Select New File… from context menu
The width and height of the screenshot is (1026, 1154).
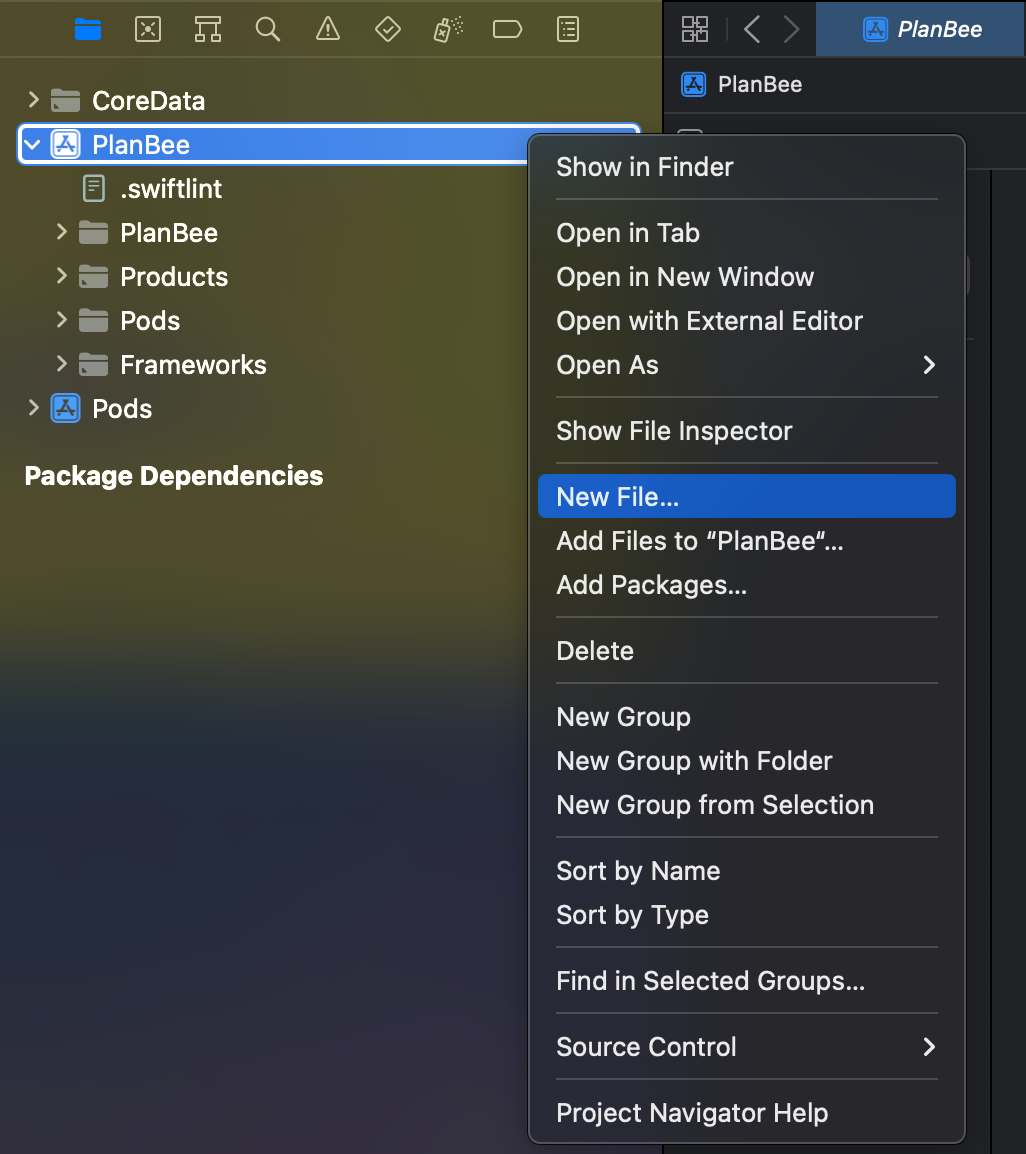(746, 496)
